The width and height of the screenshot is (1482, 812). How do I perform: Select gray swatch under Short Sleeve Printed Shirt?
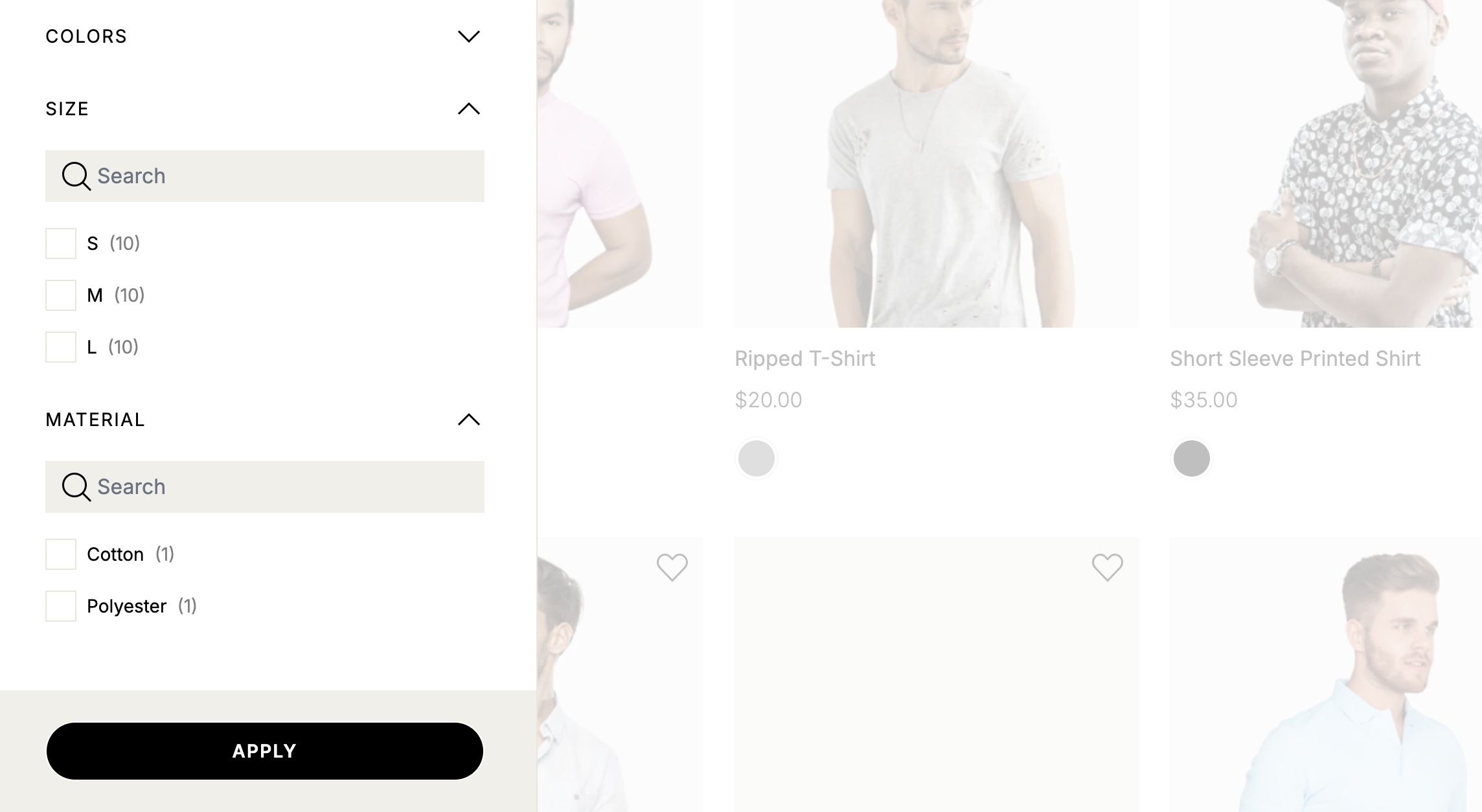pyautogui.click(x=1192, y=458)
